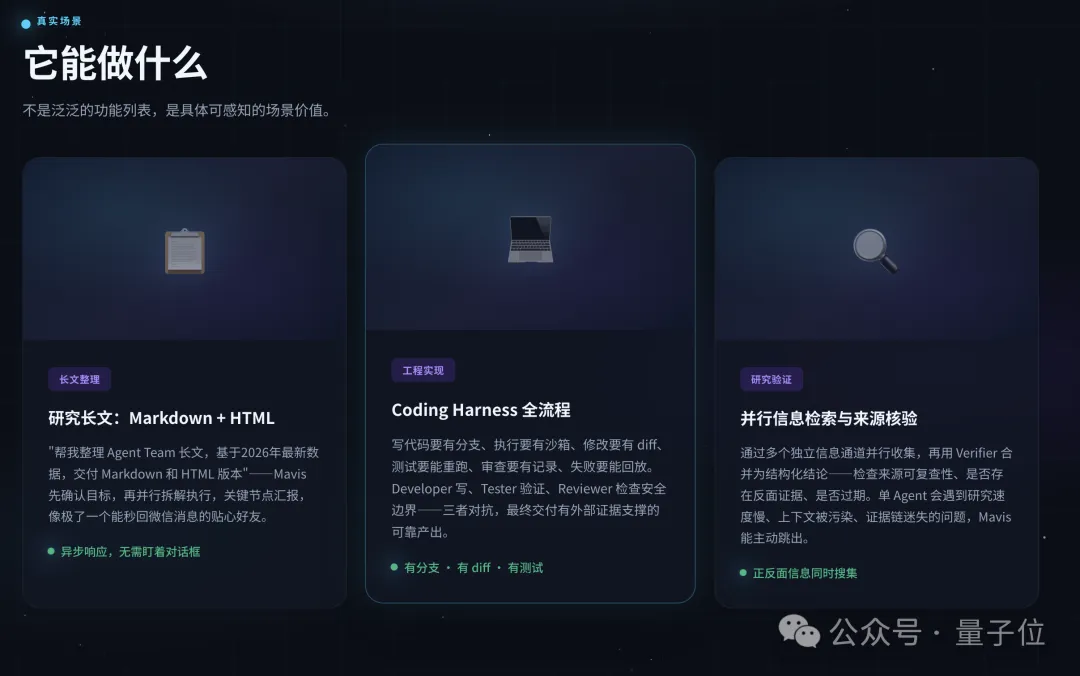This screenshot has height=676, width=1080.
Task: Click the magnifying glass icon
Action: pyautogui.click(x=875, y=251)
